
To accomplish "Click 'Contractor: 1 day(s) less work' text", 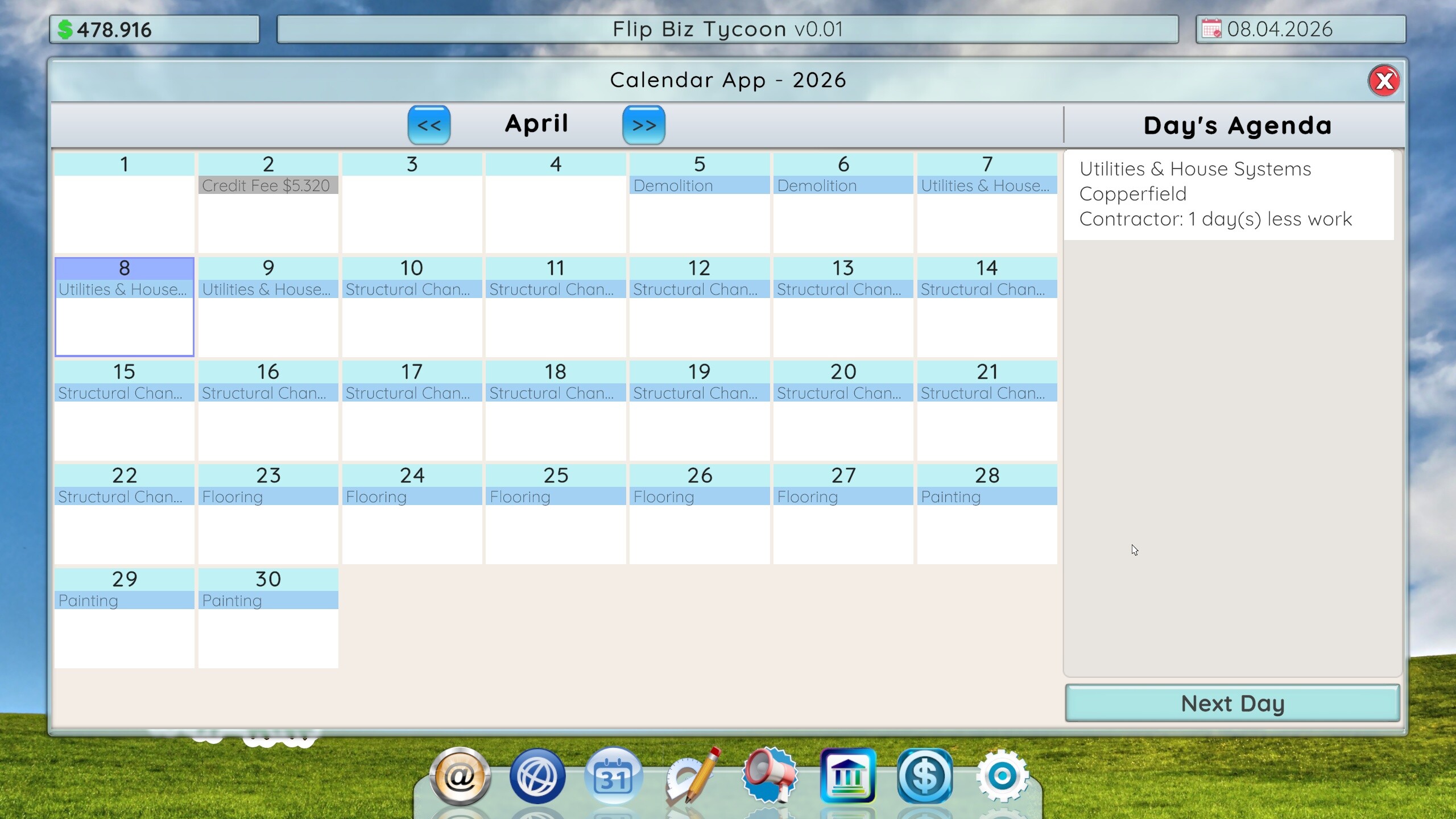I will (1215, 219).
